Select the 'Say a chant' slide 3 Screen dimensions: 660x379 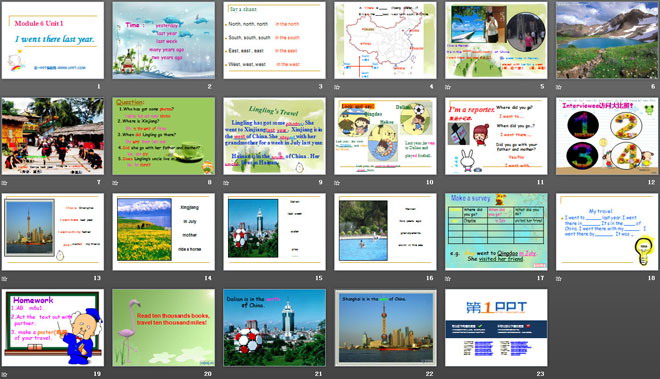pyautogui.click(x=274, y=40)
